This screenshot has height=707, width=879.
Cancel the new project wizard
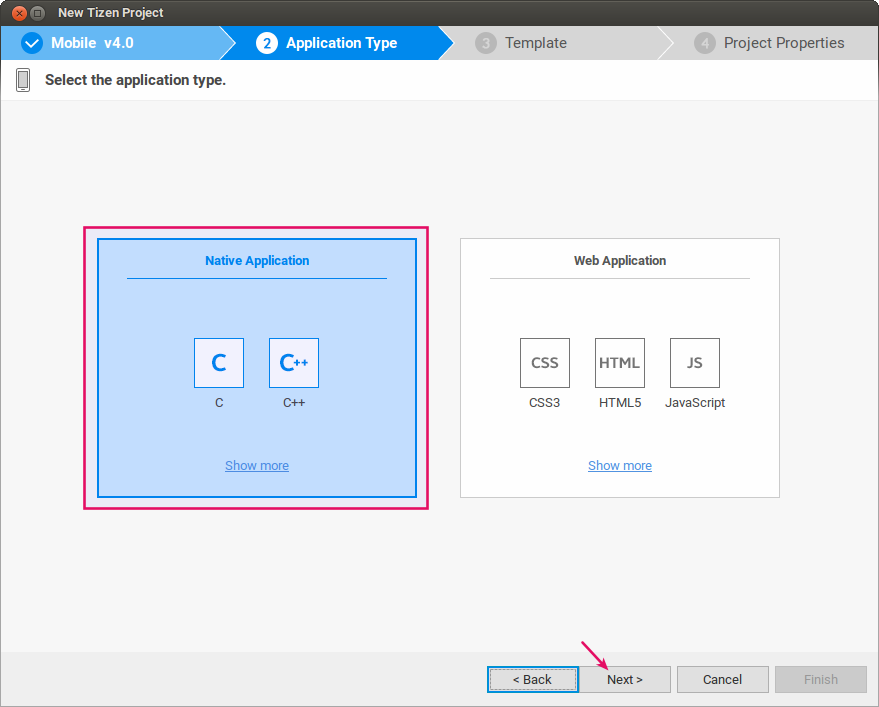coord(723,679)
